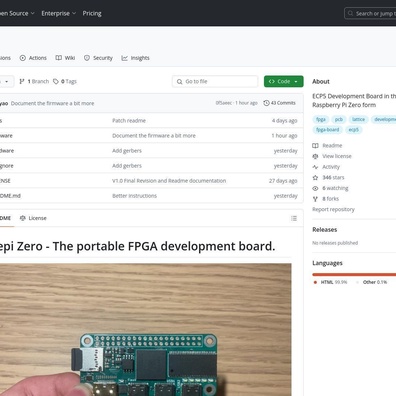
Task: Select the fpga topic tag
Action: (x=321, y=119)
